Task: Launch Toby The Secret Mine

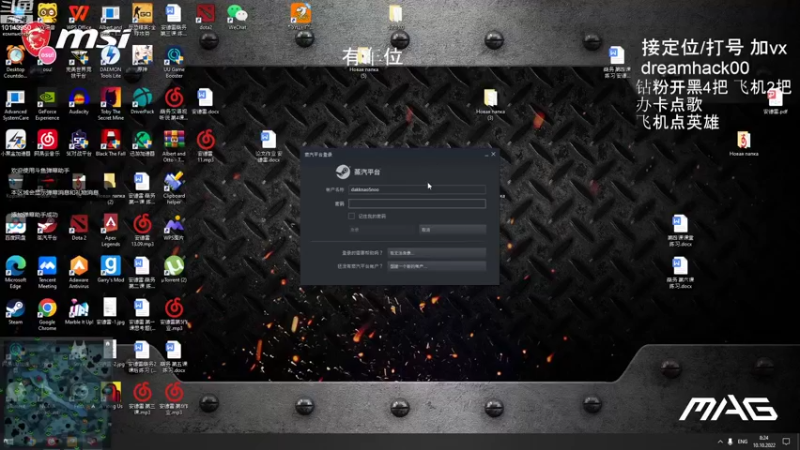Action: pos(110,105)
